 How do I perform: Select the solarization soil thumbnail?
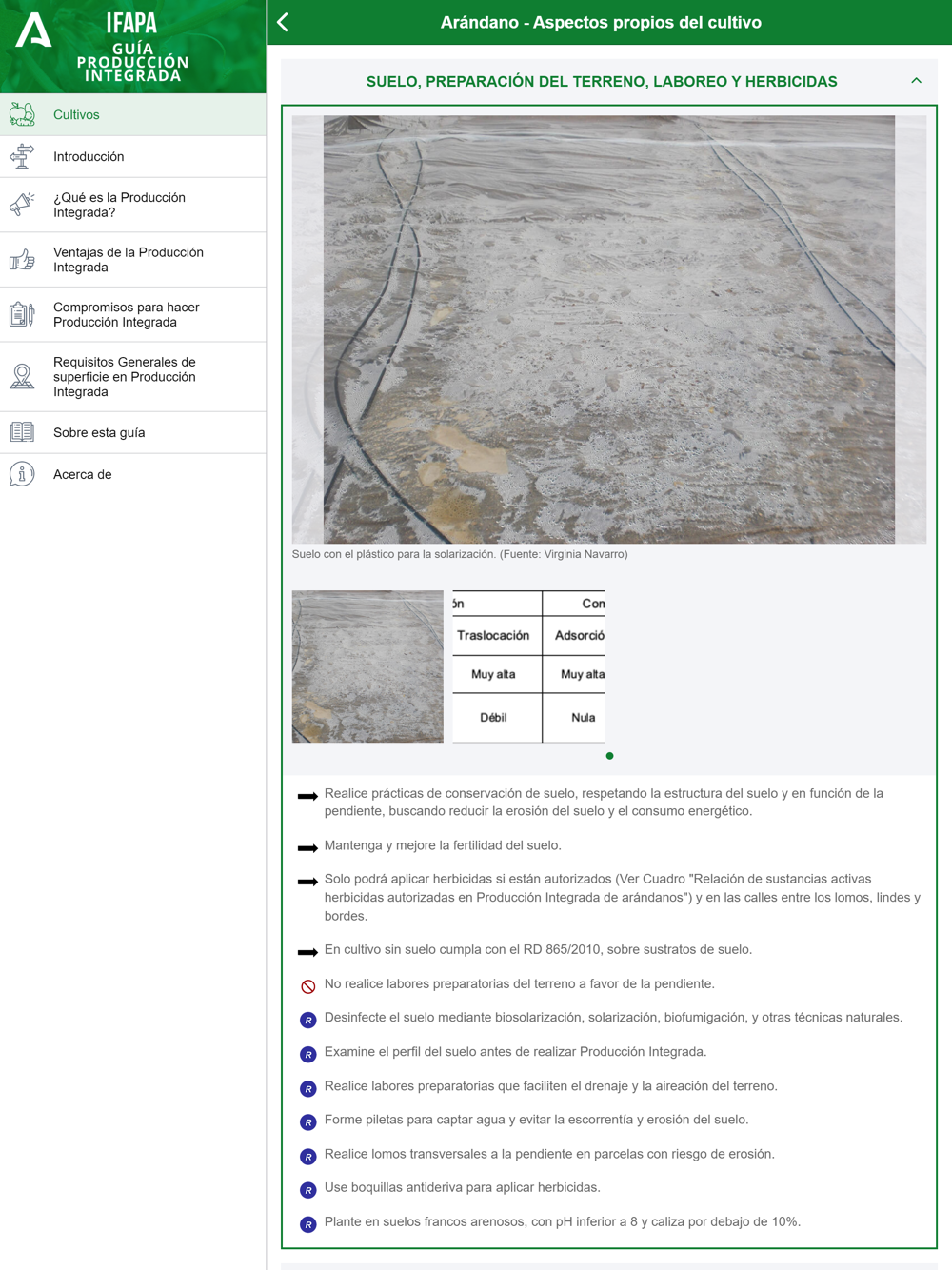pyautogui.click(x=367, y=666)
